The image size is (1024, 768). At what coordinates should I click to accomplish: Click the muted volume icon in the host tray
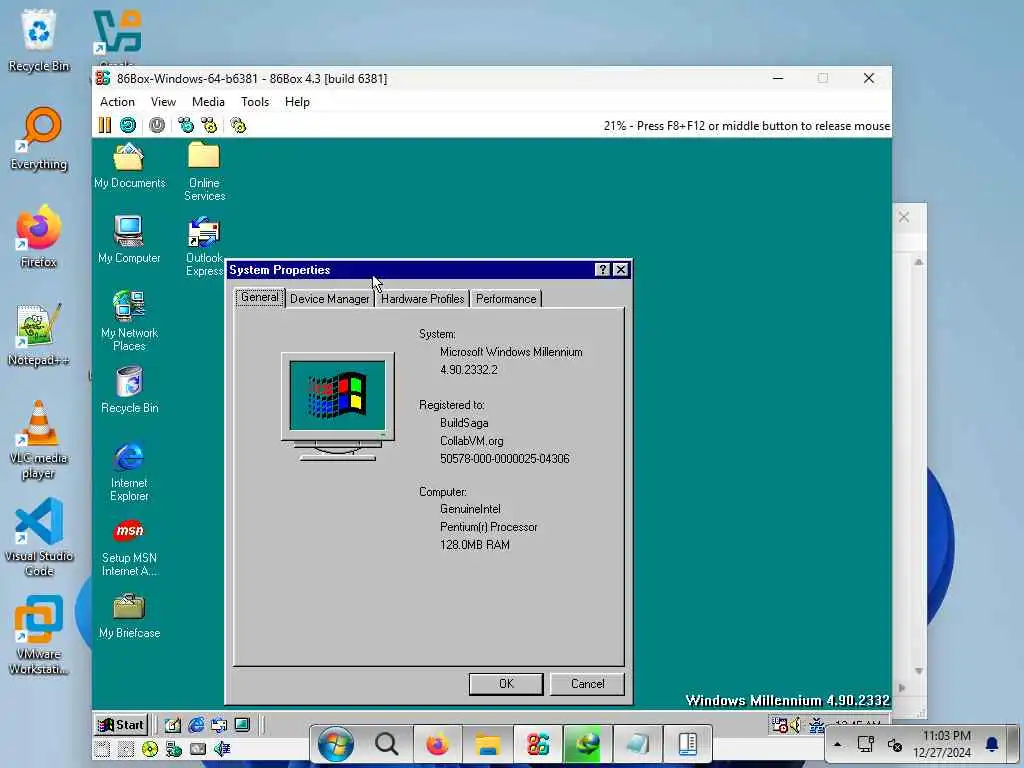click(895, 744)
